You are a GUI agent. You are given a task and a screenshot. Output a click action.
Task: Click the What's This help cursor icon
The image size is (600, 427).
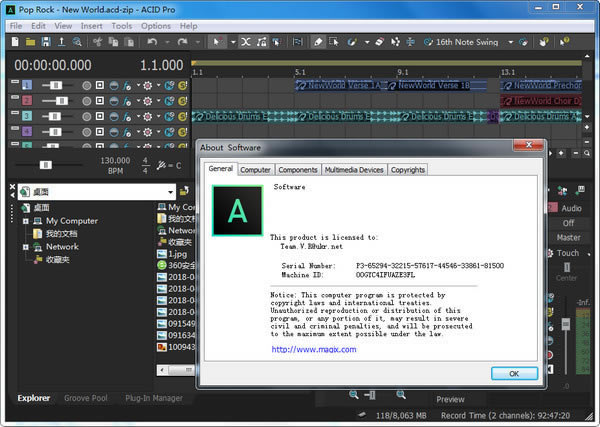pyautogui.click(x=564, y=42)
